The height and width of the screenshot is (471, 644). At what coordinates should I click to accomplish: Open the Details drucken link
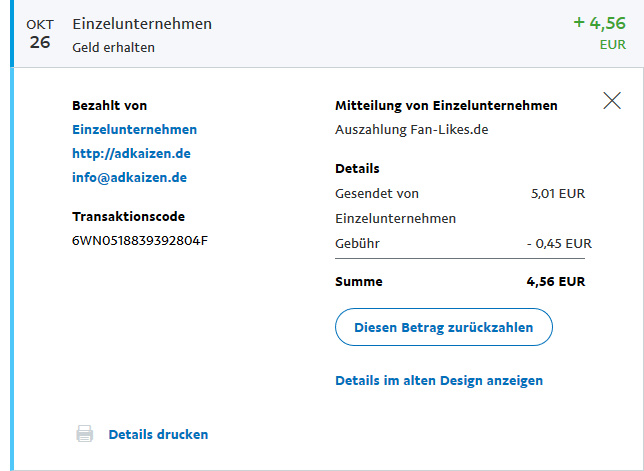click(158, 434)
